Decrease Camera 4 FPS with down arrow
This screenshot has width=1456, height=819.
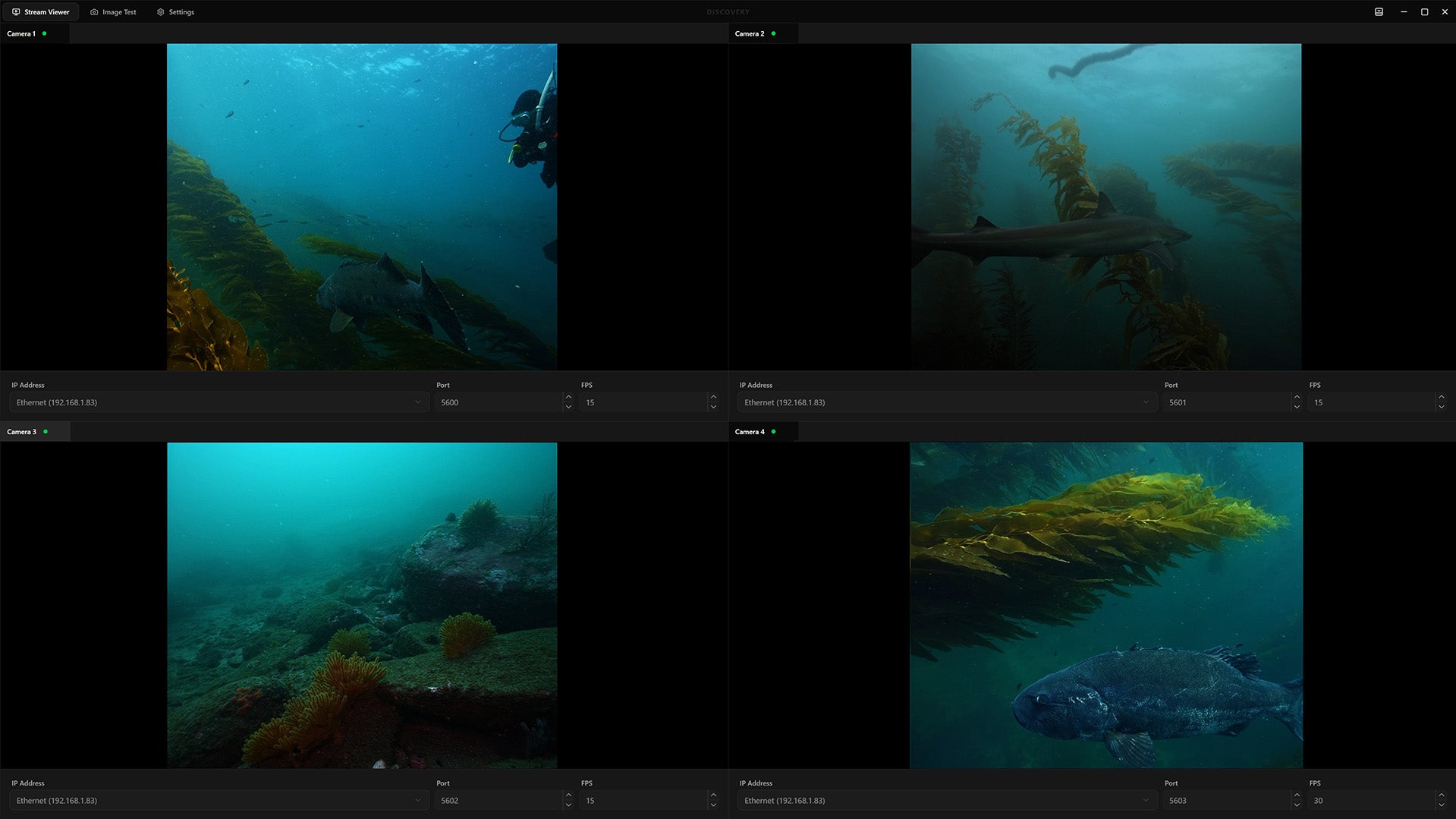coord(1441,805)
